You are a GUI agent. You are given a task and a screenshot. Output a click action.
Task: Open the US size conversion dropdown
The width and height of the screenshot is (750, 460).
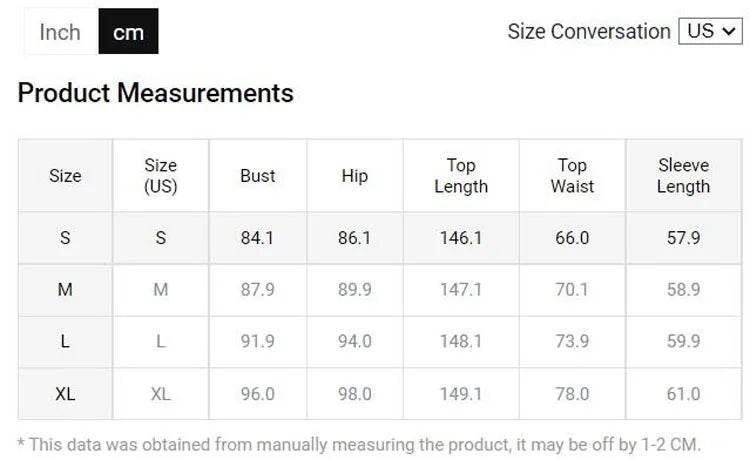710,31
